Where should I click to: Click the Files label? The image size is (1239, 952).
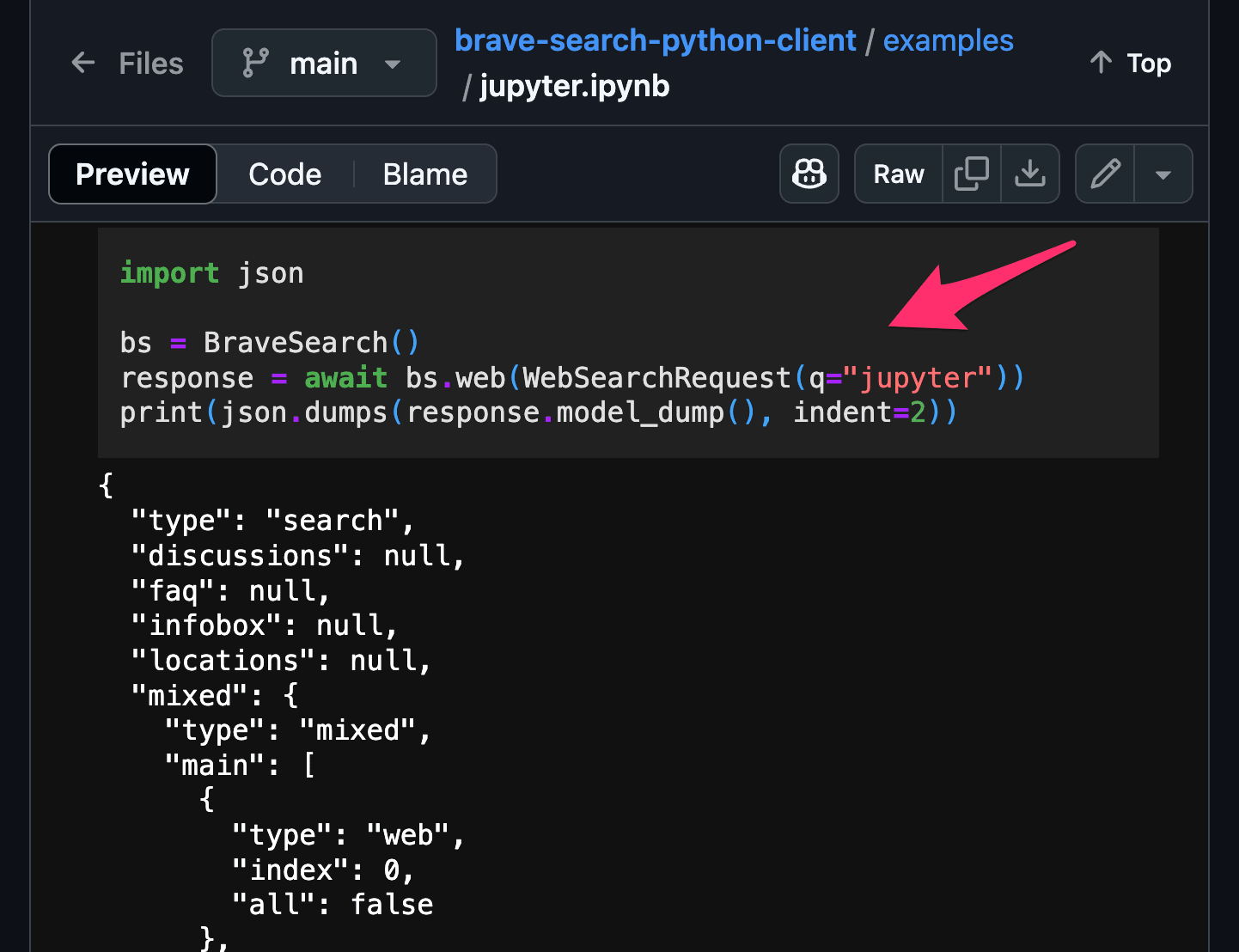150,62
